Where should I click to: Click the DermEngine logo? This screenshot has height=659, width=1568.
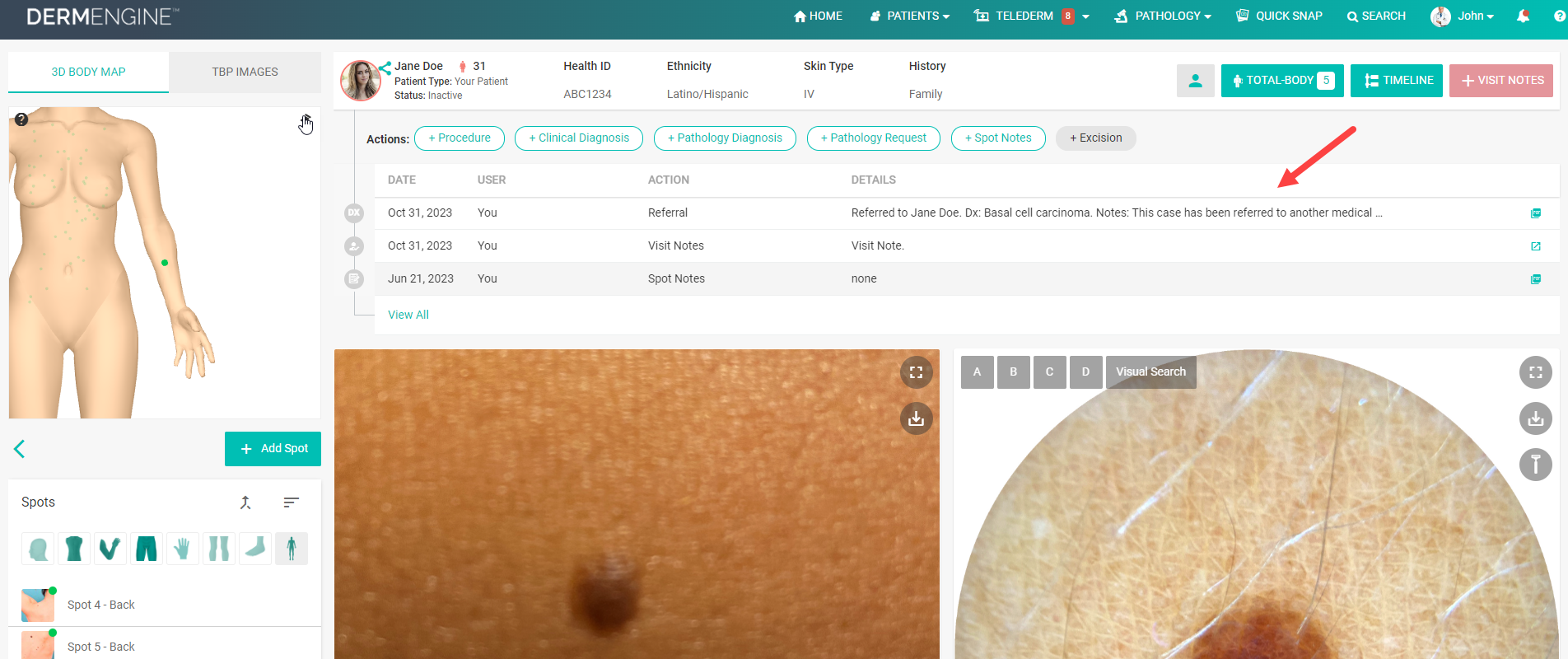102,16
